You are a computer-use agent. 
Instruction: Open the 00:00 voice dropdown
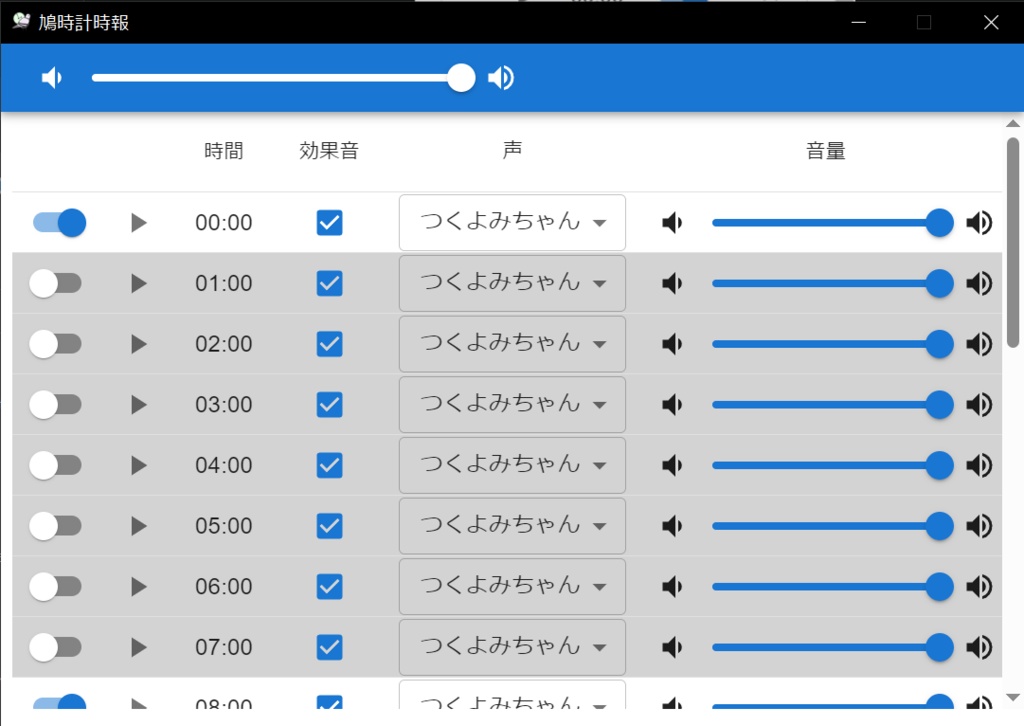point(512,223)
